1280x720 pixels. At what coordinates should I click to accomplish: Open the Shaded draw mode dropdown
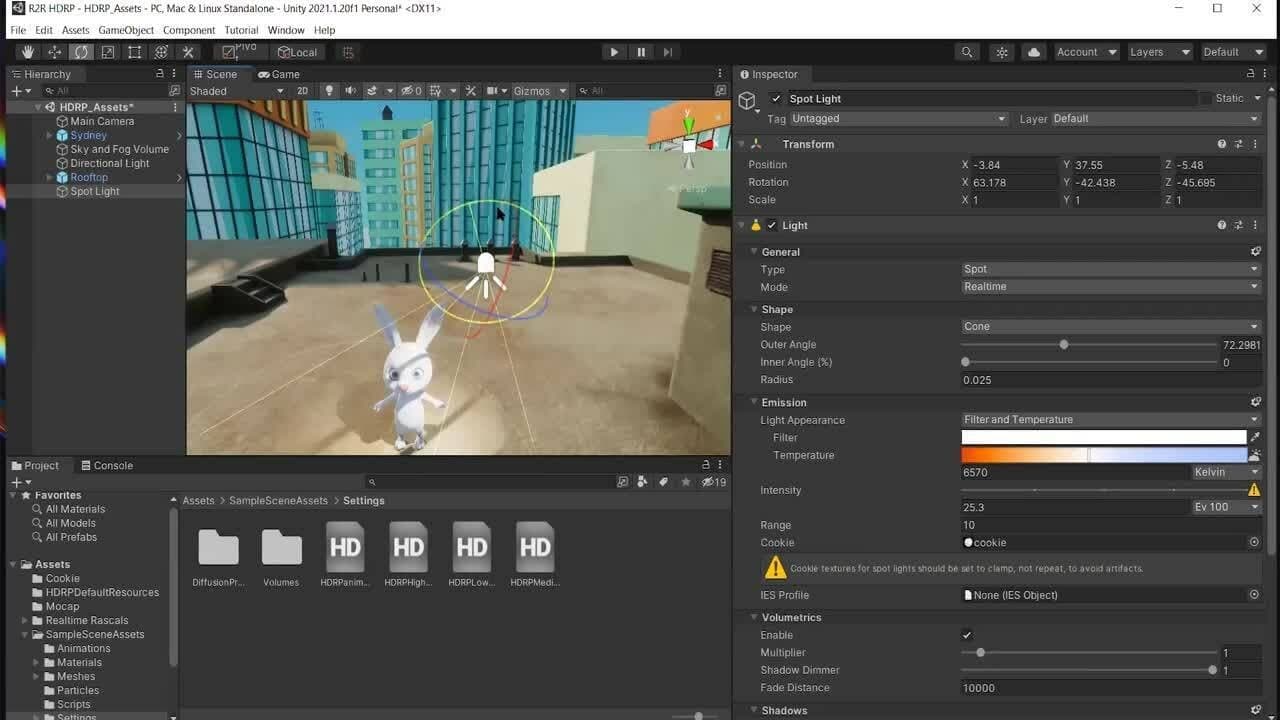pyautogui.click(x=237, y=91)
